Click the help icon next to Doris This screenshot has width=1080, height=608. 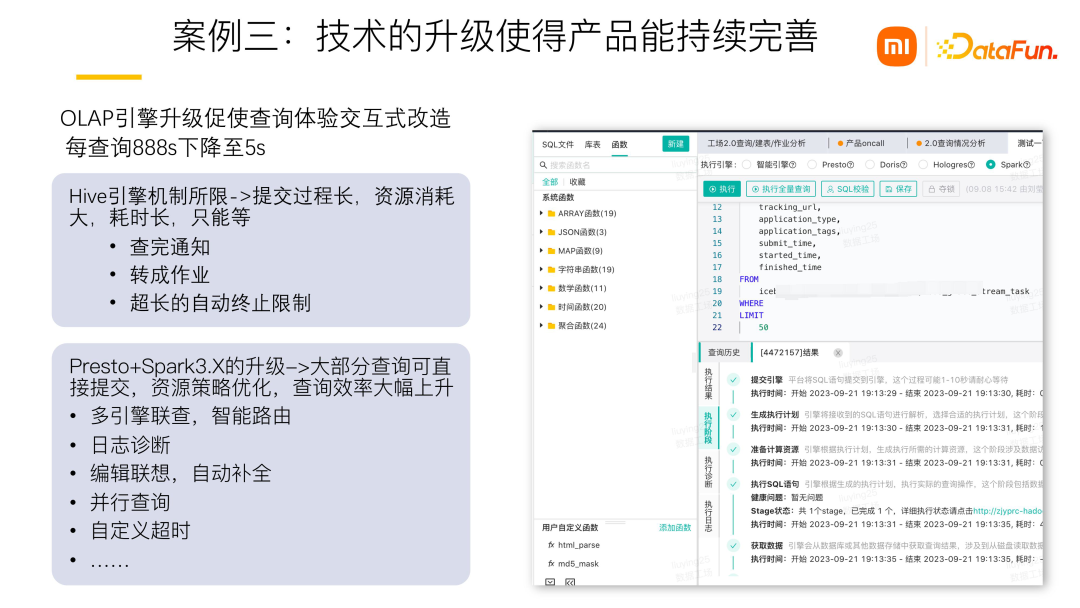pyautogui.click(x=904, y=165)
